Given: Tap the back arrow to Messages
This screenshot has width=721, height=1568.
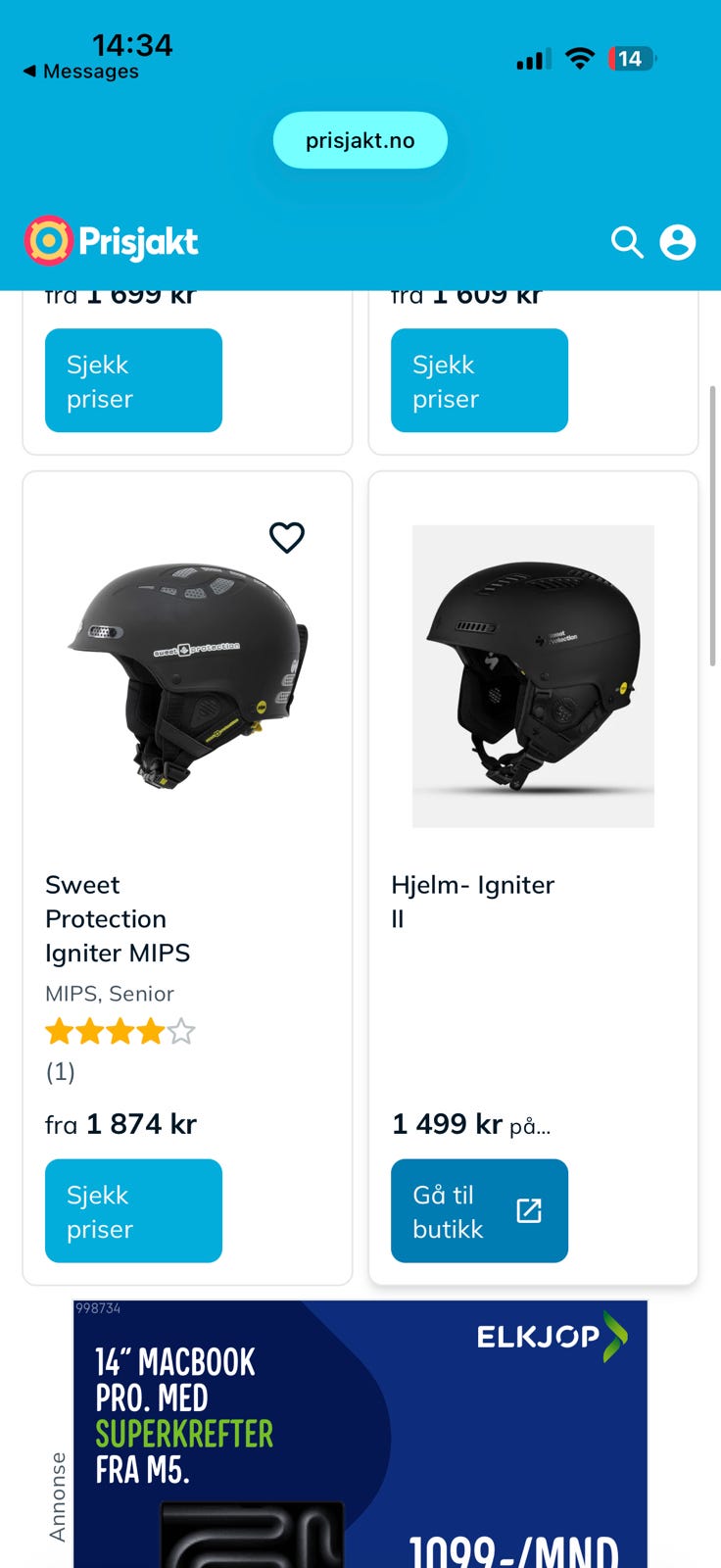Looking at the screenshot, I should tap(29, 72).
